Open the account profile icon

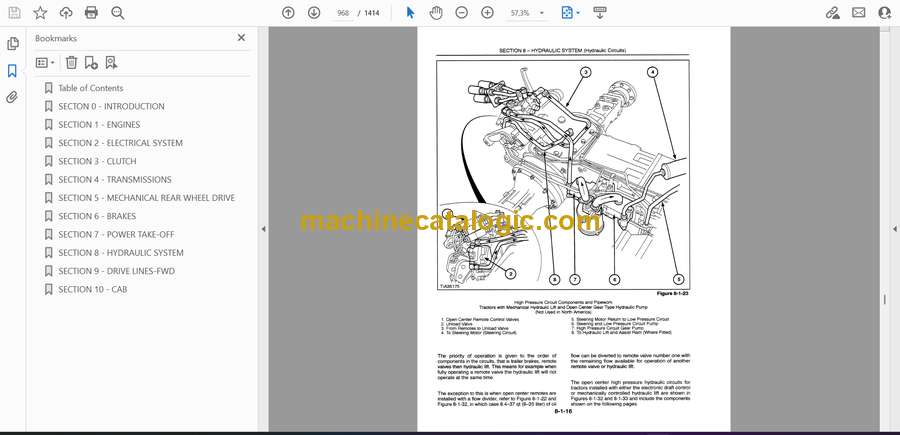click(885, 13)
